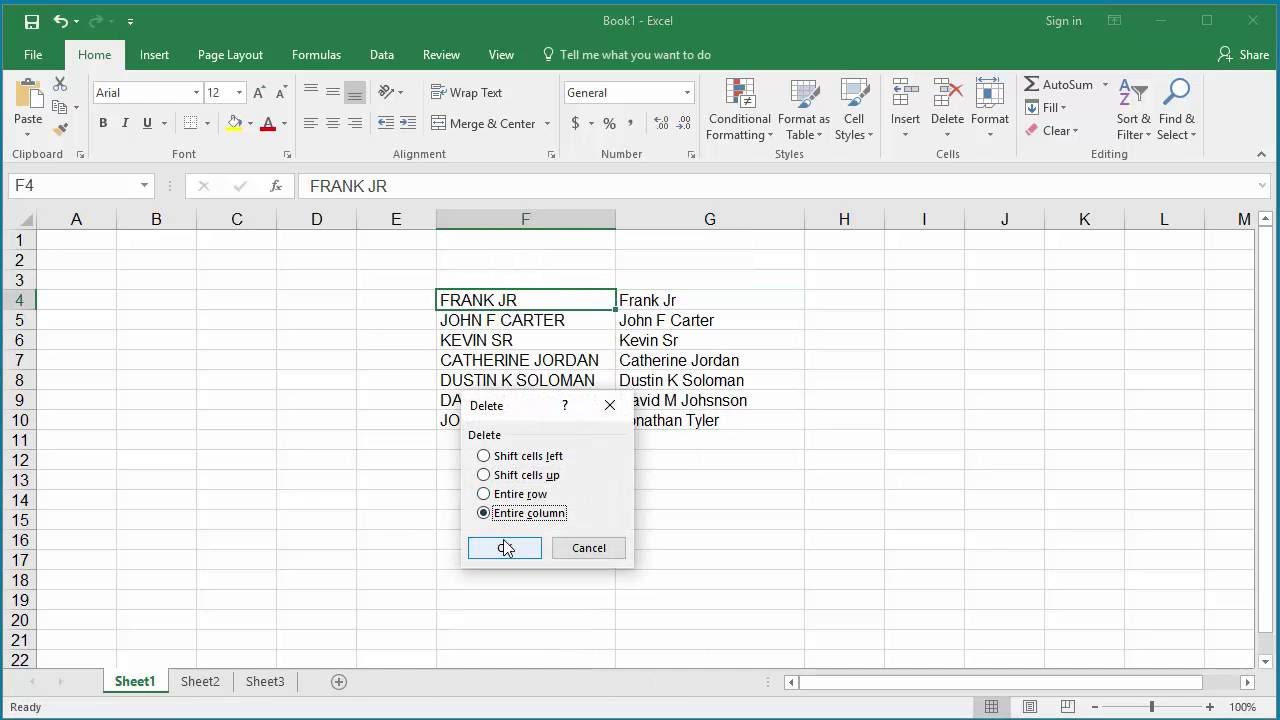The height and width of the screenshot is (720, 1280).
Task: Click the Percent Style icon
Action: [607, 123]
